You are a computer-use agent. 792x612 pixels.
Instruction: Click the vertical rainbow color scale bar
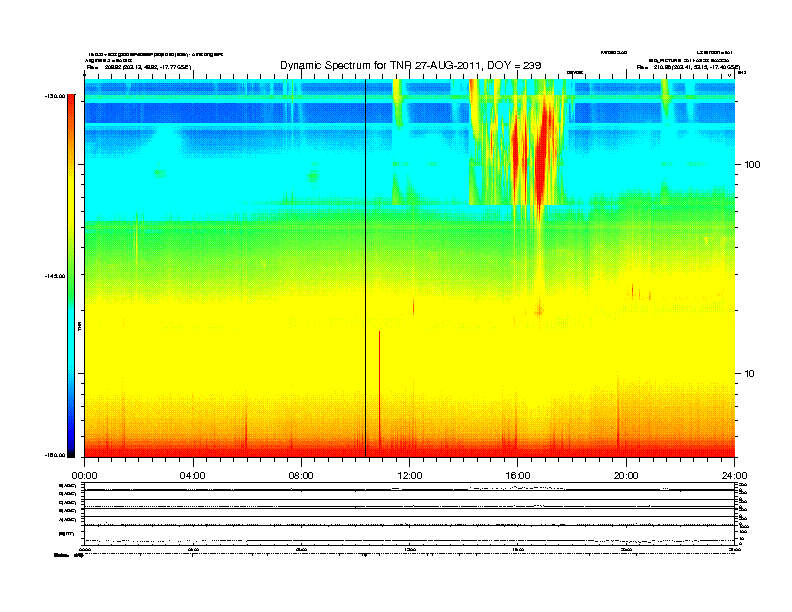(x=71, y=275)
